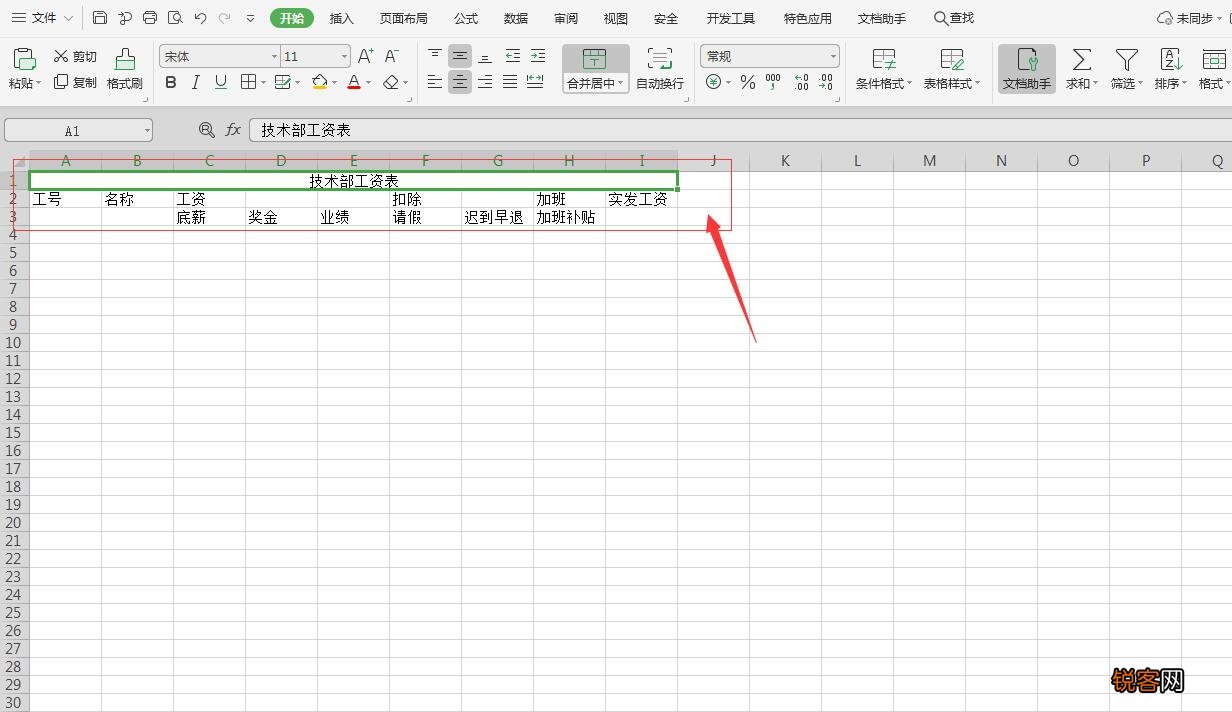Click the Redo arrow icon

224,18
